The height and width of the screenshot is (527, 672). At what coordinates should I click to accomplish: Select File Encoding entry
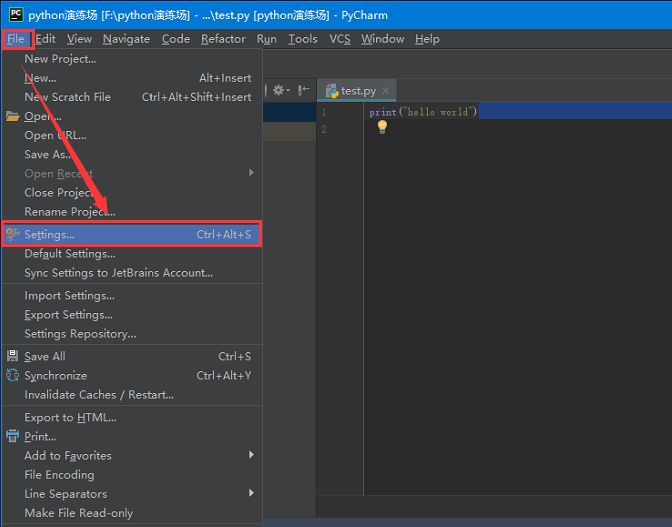[132, 474]
